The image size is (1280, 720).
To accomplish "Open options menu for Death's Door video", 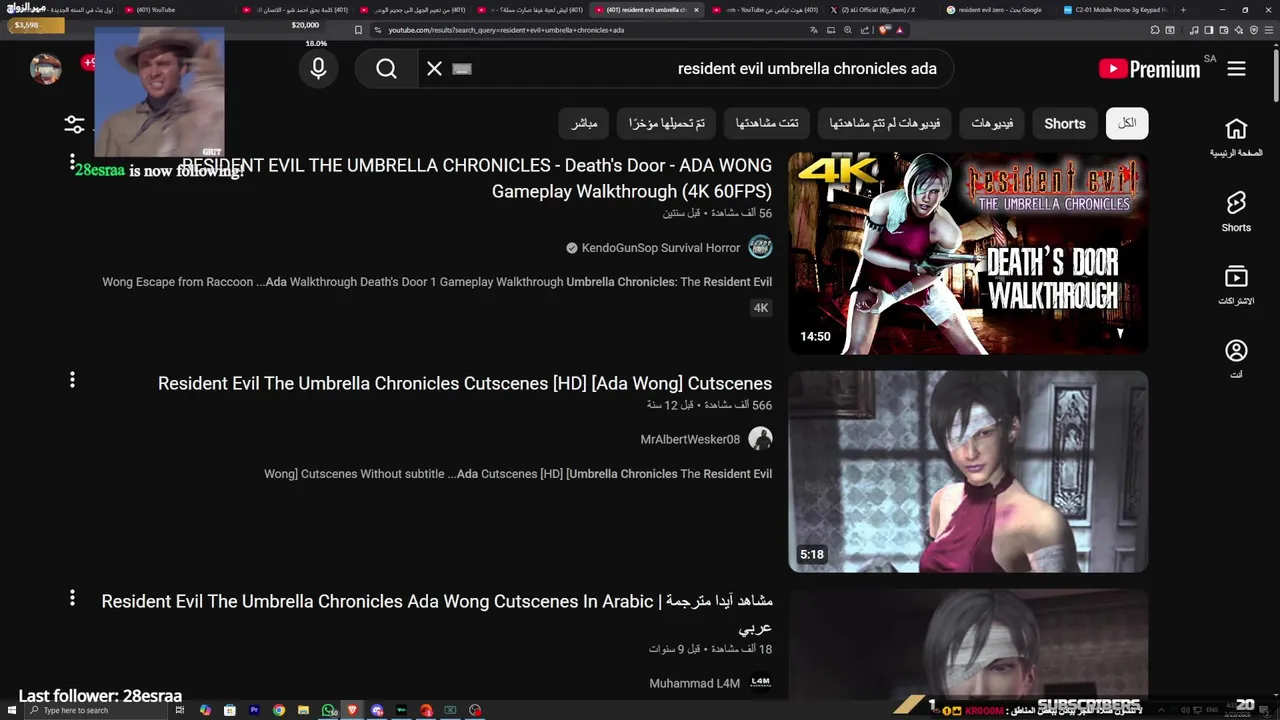I will (72, 162).
